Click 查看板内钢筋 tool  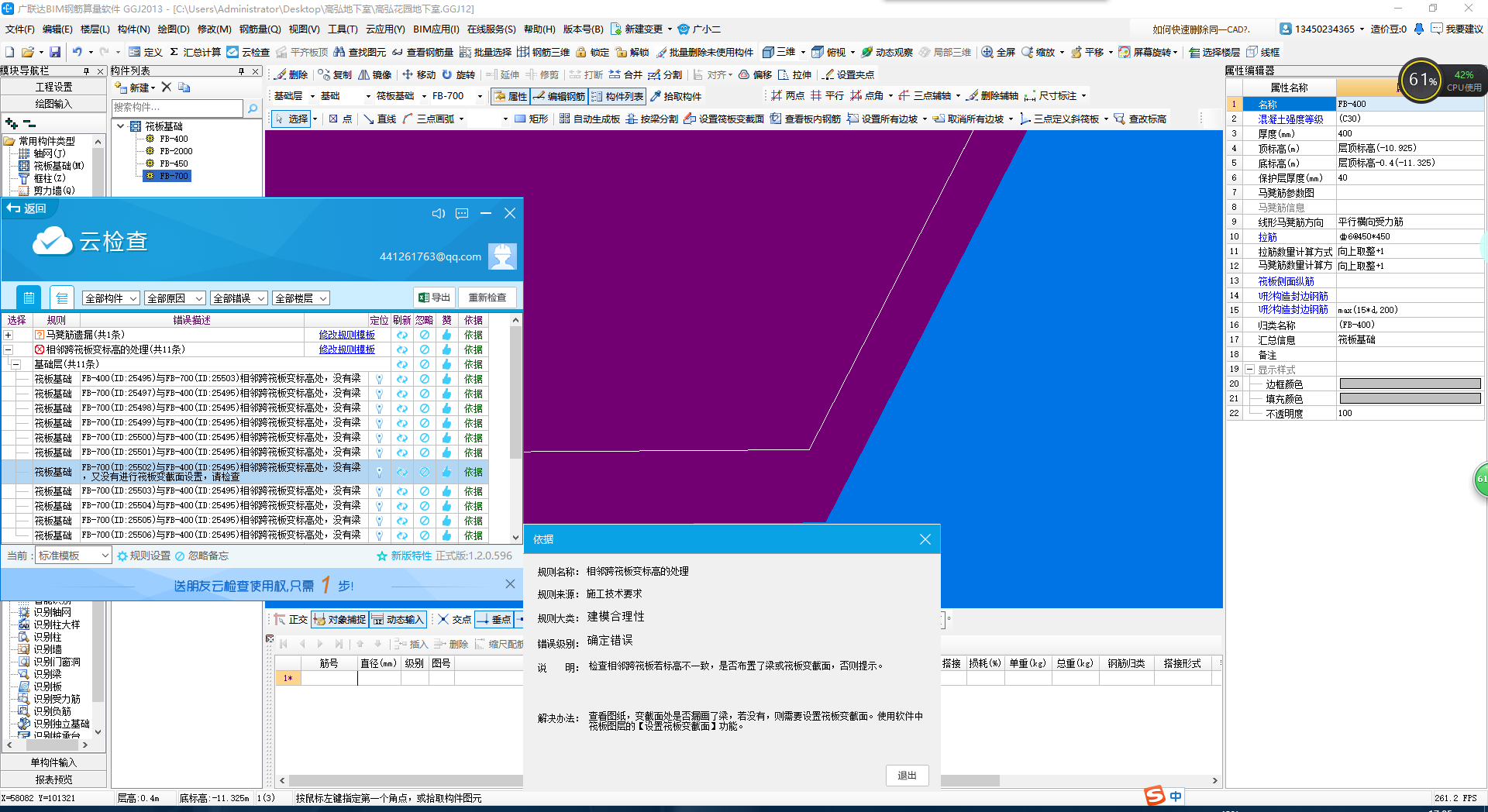805,119
